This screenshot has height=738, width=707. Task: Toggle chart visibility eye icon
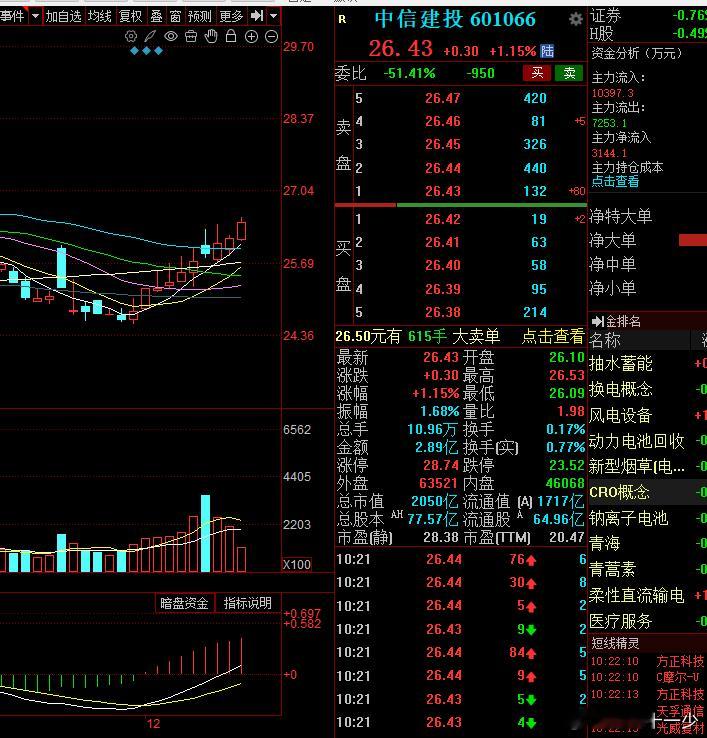coord(171,36)
